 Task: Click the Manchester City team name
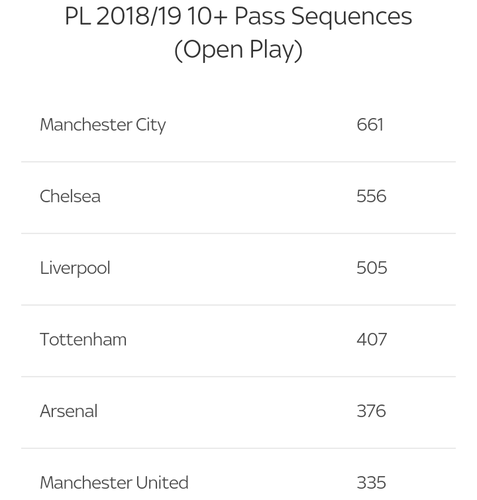[103, 125]
